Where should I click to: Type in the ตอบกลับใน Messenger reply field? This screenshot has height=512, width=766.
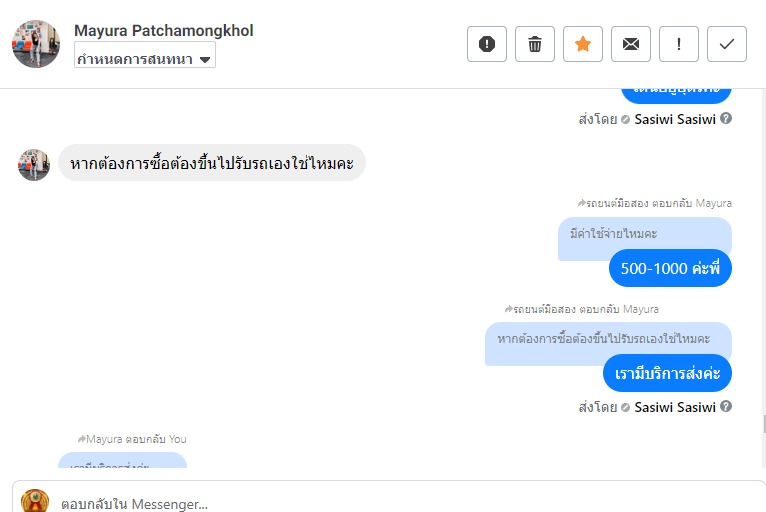coord(400,503)
